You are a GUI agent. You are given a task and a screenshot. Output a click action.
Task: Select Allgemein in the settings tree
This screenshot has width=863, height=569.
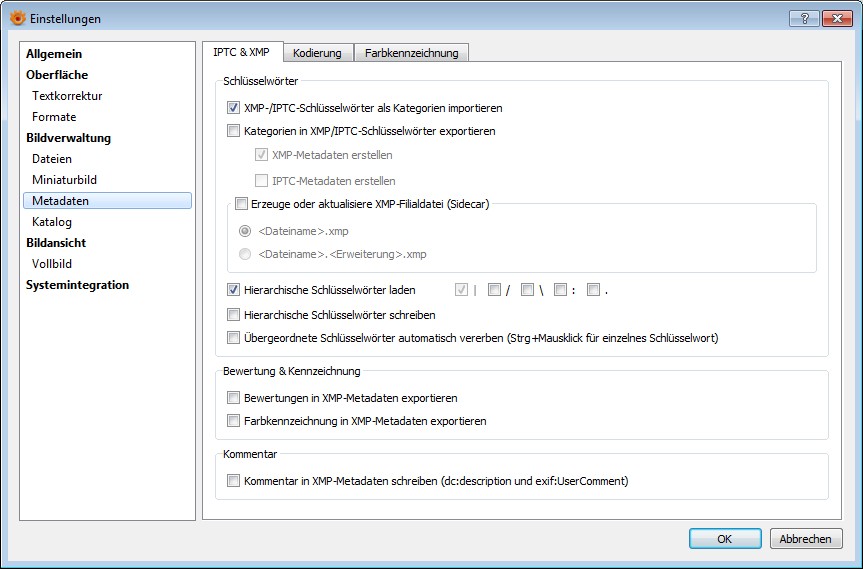pyautogui.click(x=54, y=54)
